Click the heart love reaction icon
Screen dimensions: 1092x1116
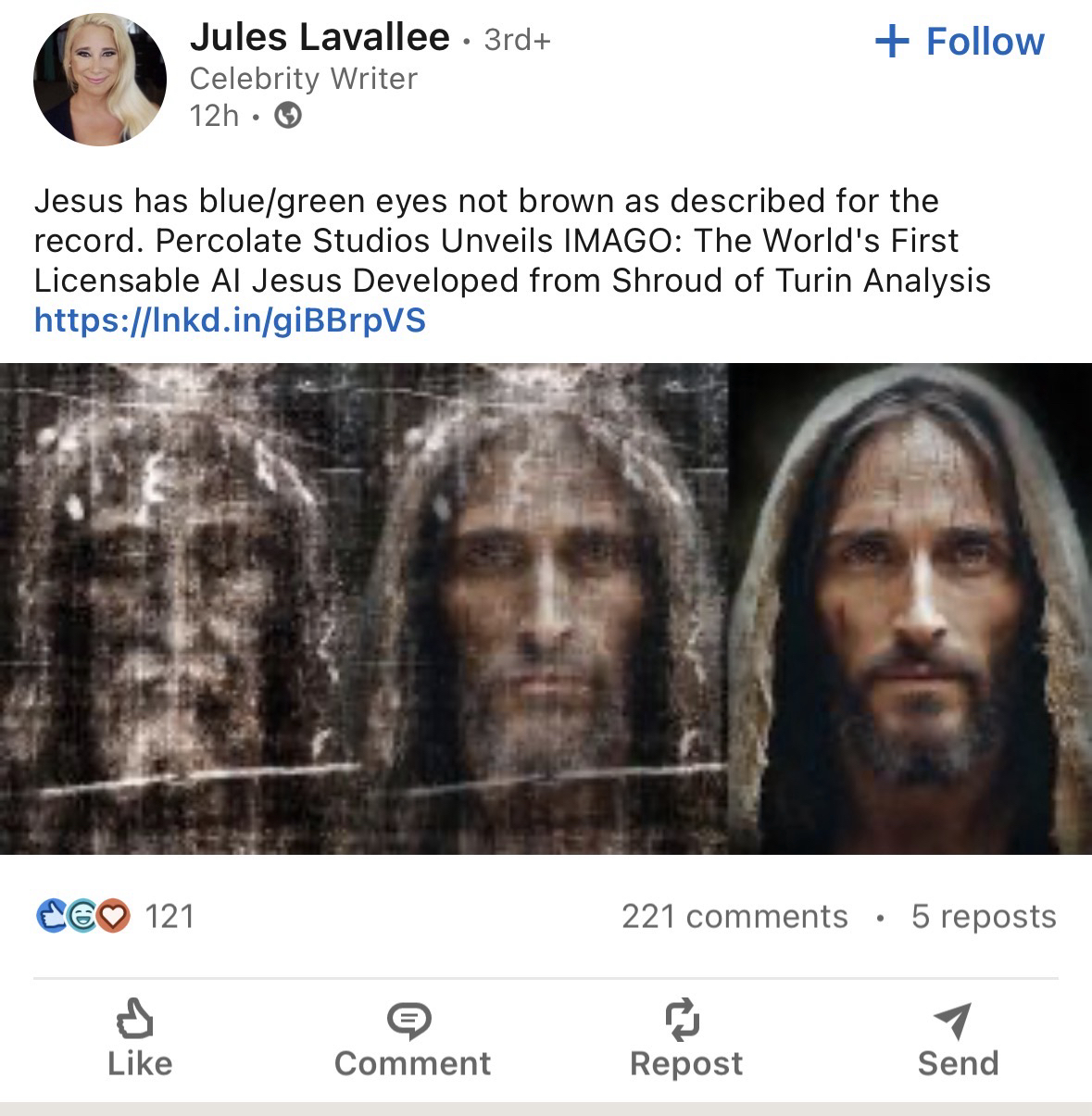[x=114, y=916]
